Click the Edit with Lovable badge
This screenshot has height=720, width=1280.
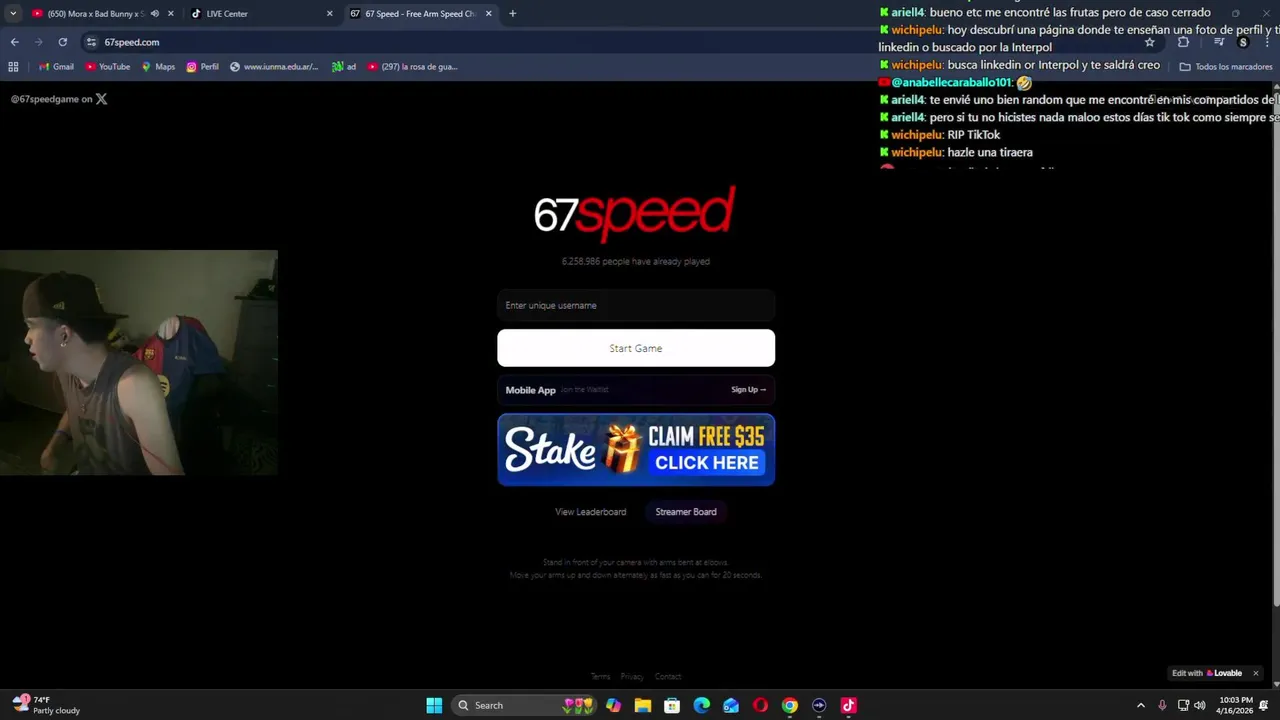click(1207, 673)
